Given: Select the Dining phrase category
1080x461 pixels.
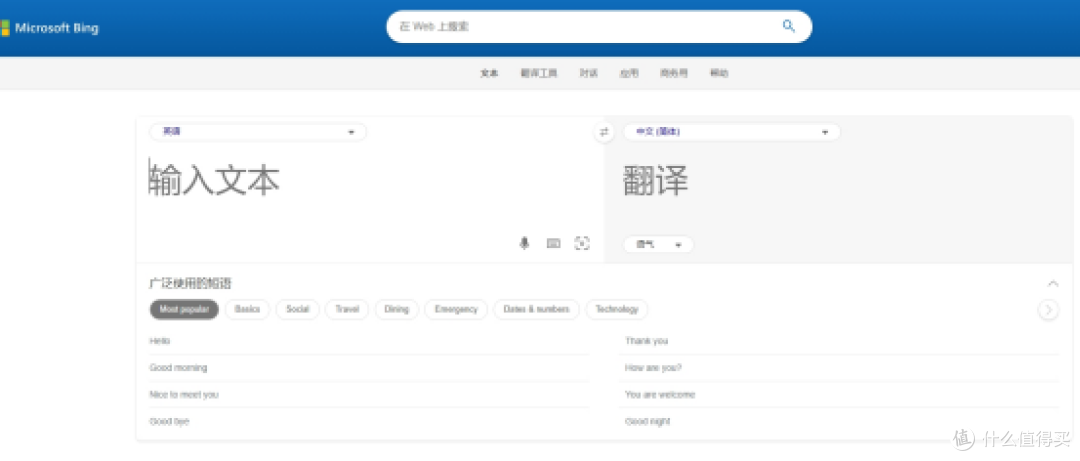Looking at the screenshot, I should click(x=397, y=309).
